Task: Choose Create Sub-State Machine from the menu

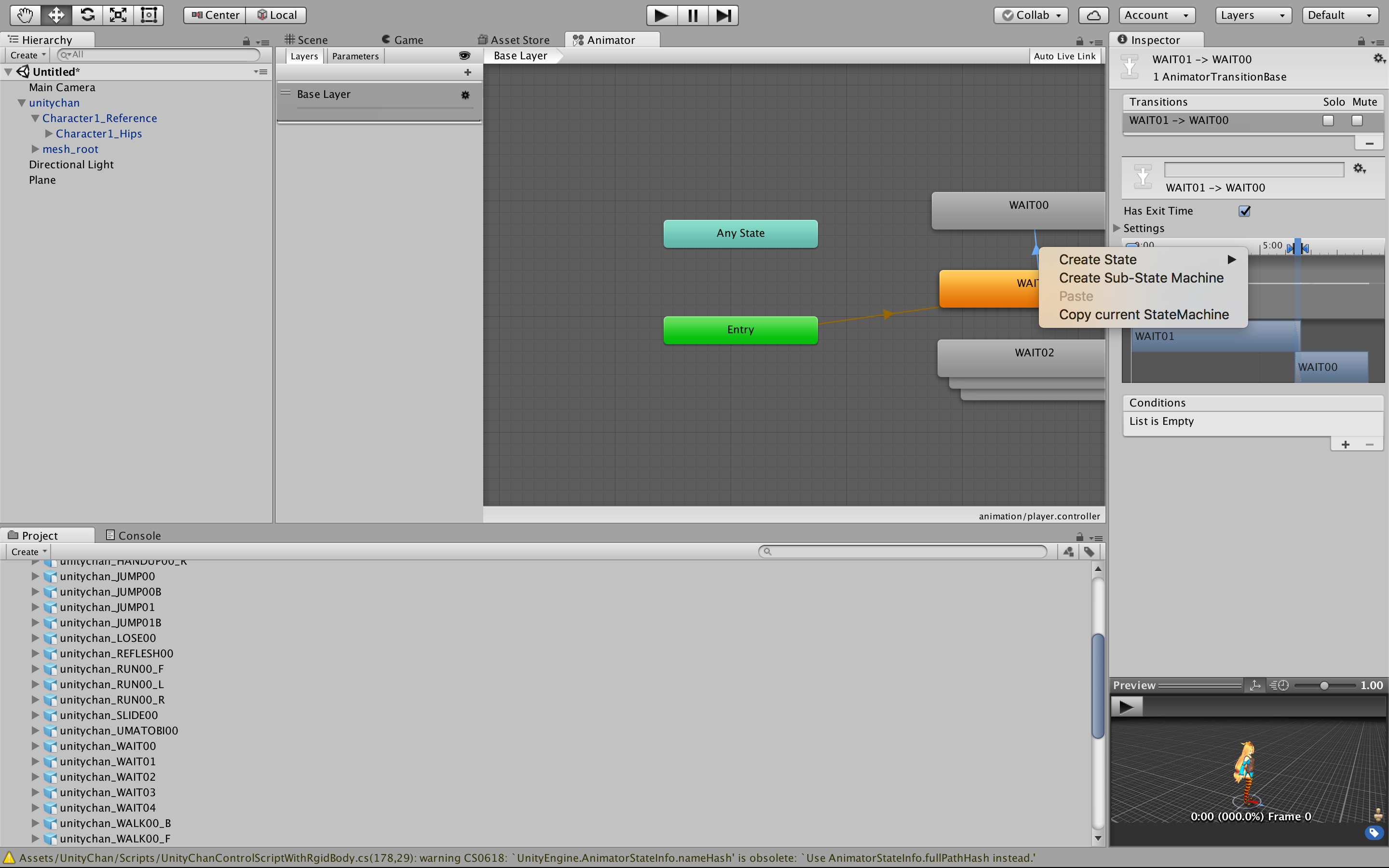Action: [1141, 278]
